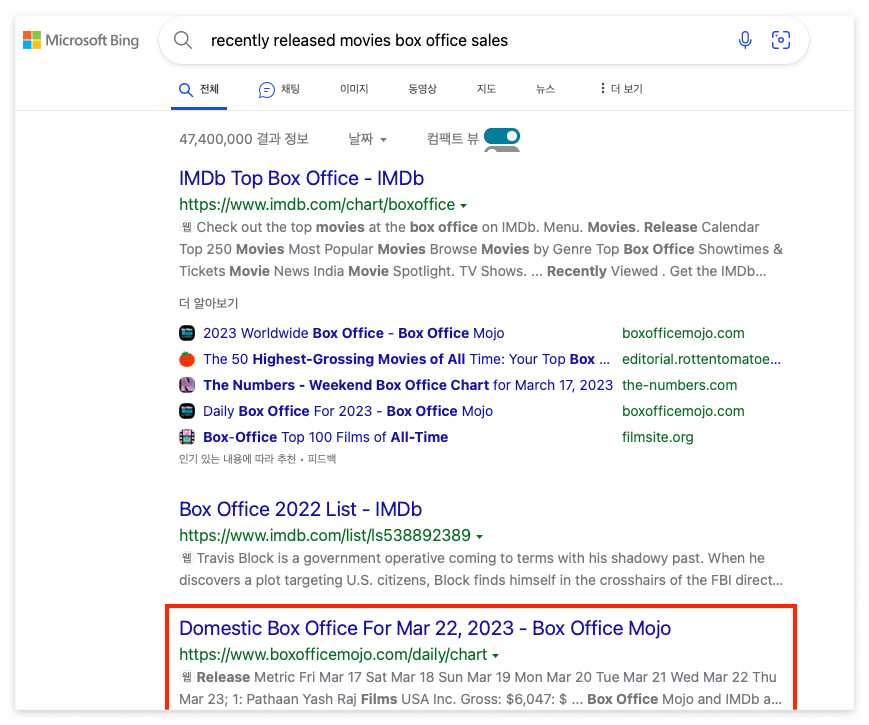Switch to the 뉴스 tab
The width and height of the screenshot is (869, 725).
click(545, 89)
